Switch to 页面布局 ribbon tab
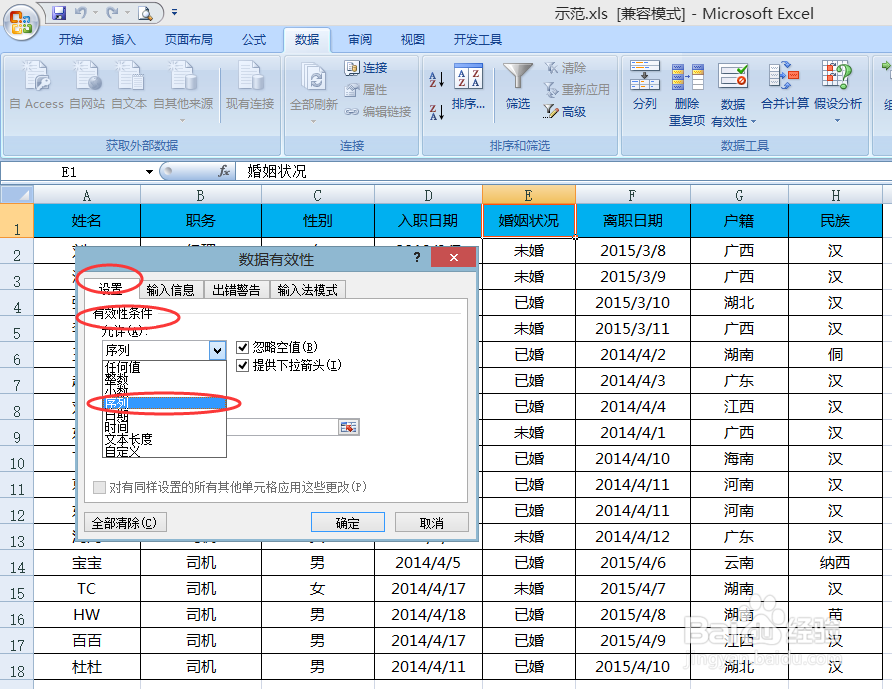The image size is (892, 689). coord(188,39)
